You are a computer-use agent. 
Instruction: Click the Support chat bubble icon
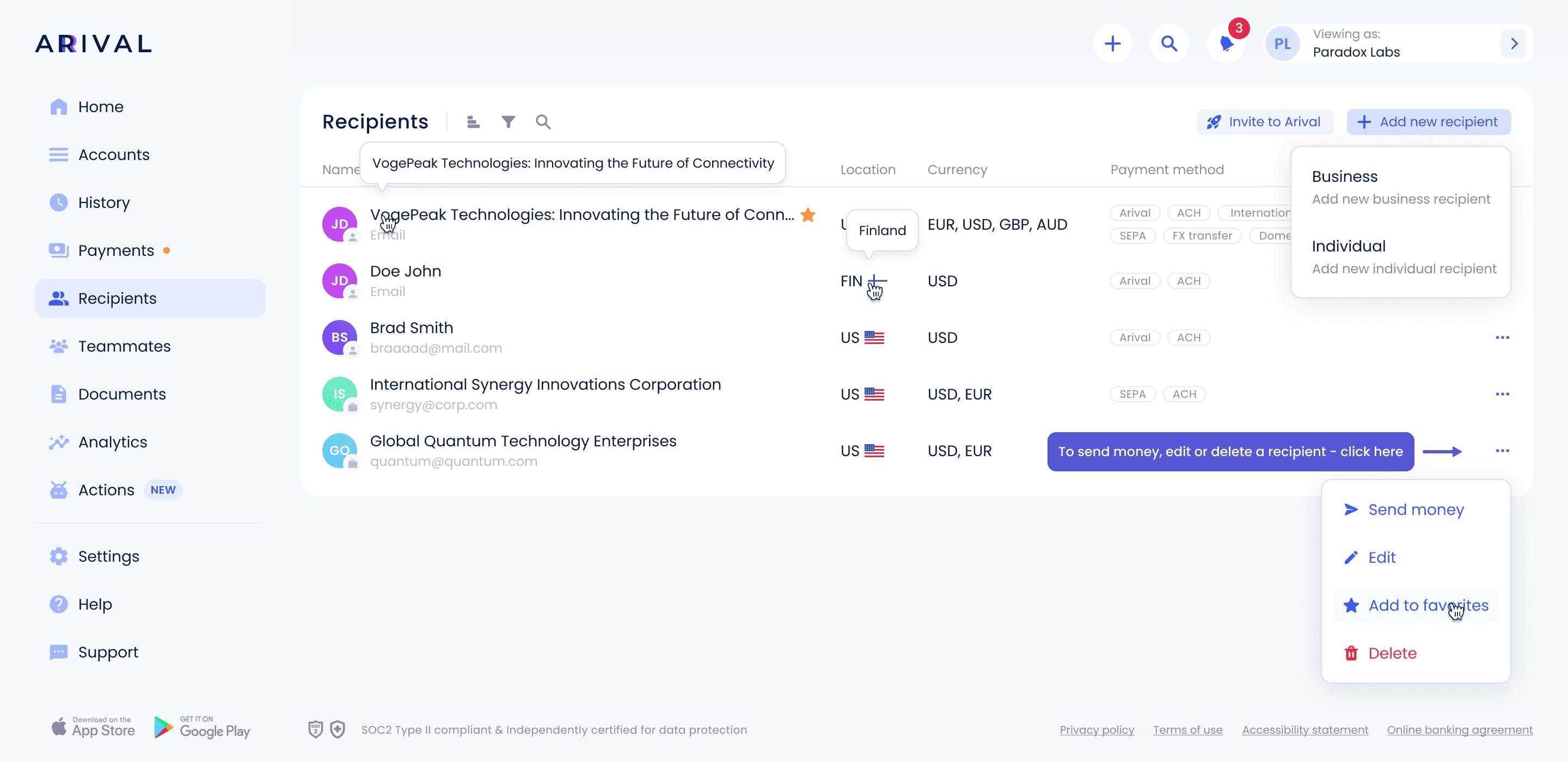click(58, 652)
